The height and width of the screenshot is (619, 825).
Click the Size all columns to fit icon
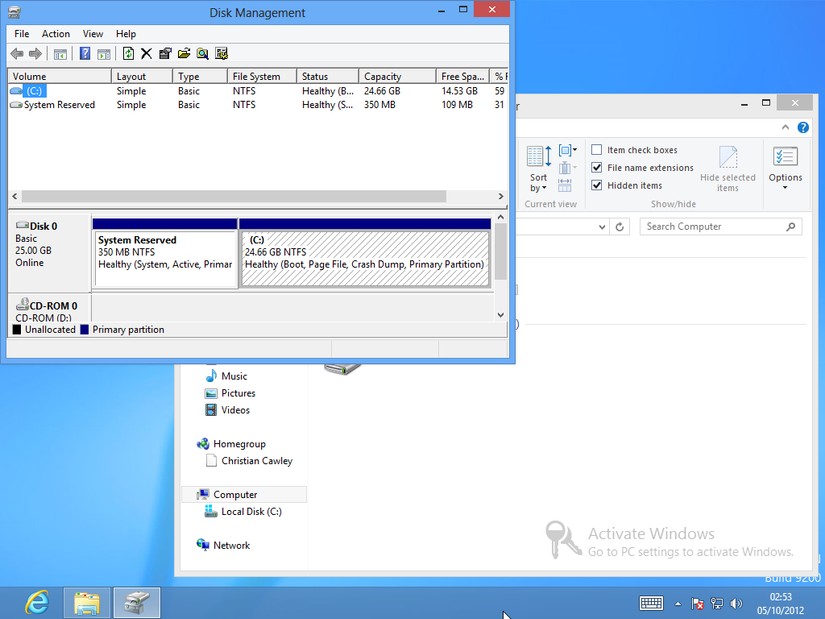tap(565, 185)
